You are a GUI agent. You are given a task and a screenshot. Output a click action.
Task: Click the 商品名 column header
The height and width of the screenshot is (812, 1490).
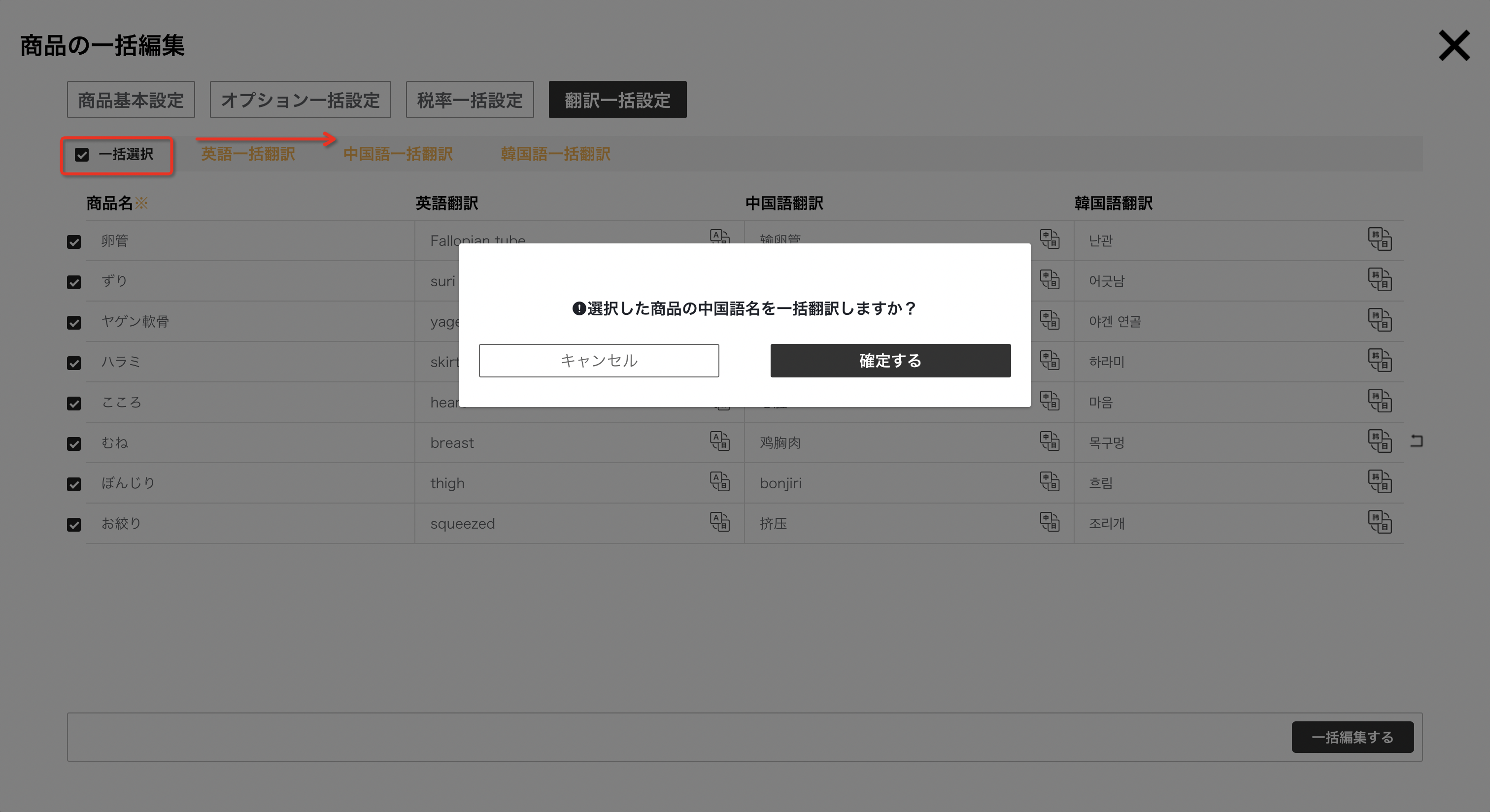coord(110,203)
